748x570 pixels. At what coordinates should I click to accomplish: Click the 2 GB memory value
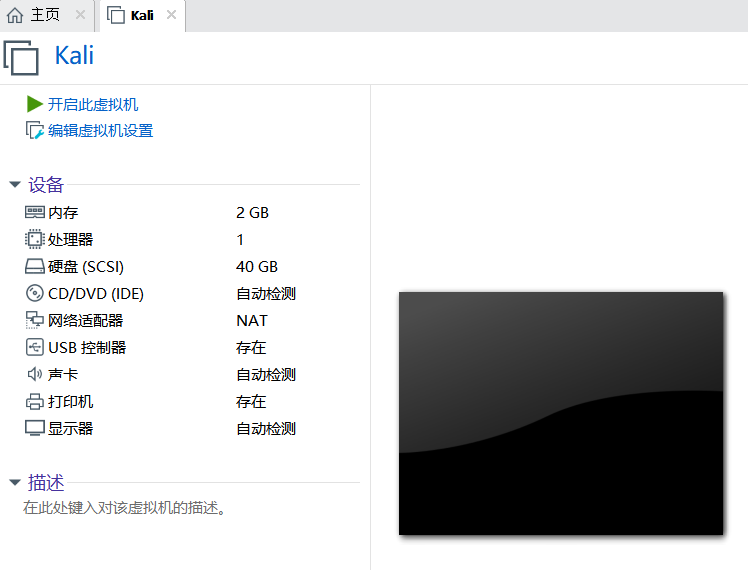[252, 213]
